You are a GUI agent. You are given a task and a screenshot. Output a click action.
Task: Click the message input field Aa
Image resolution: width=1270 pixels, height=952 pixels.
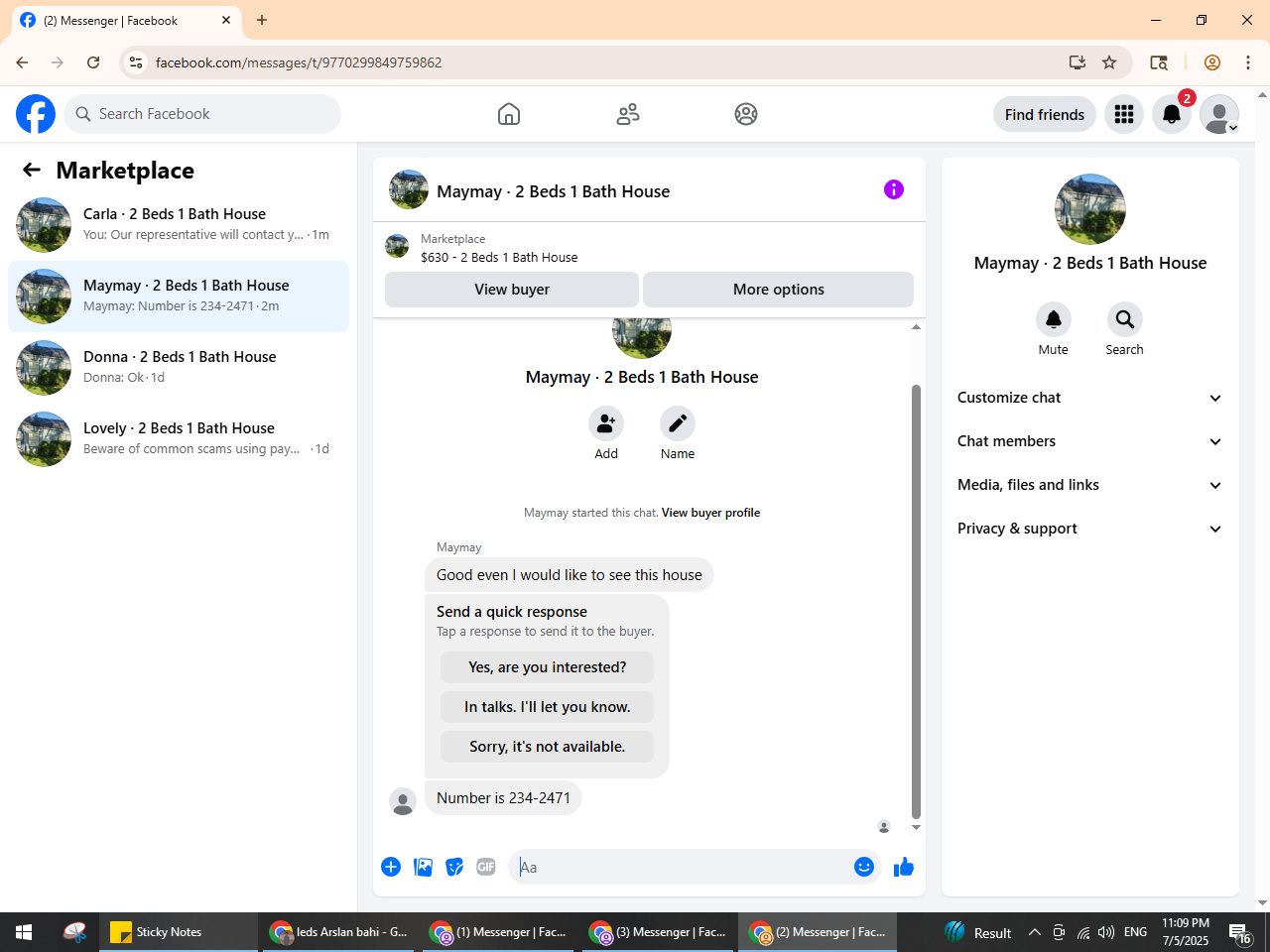point(681,867)
